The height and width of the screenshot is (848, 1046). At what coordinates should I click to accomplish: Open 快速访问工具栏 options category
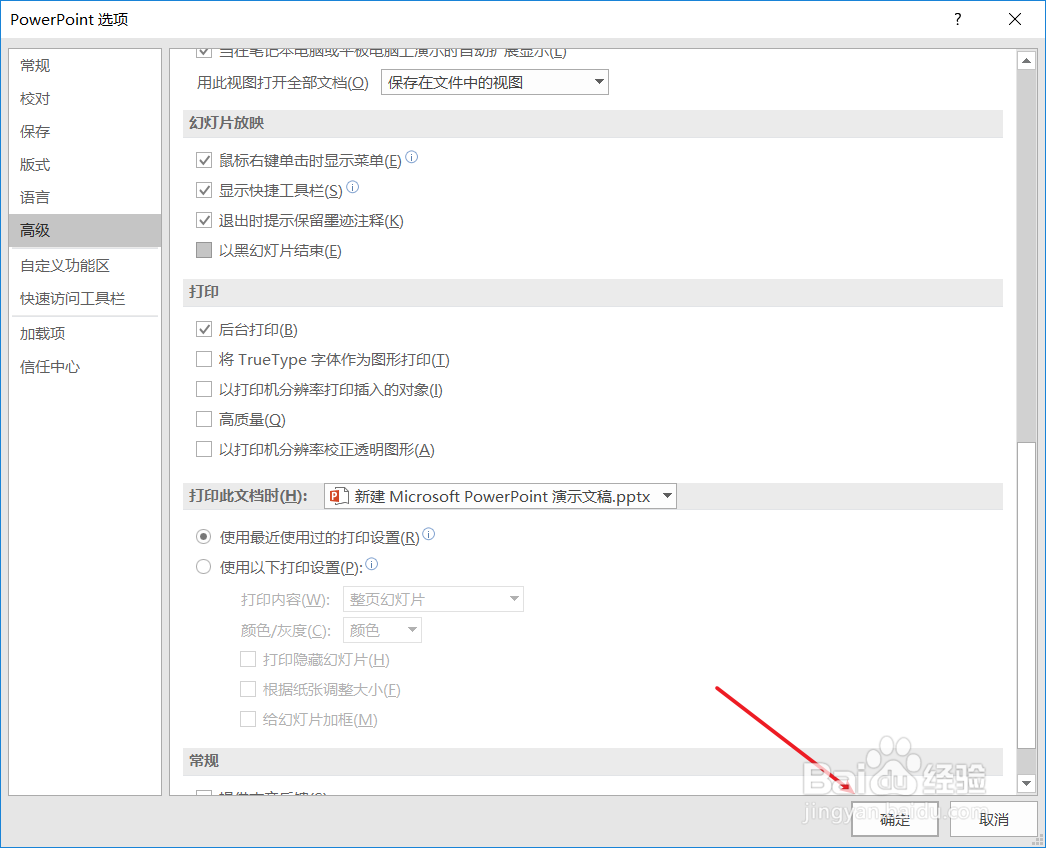[x=85, y=298]
